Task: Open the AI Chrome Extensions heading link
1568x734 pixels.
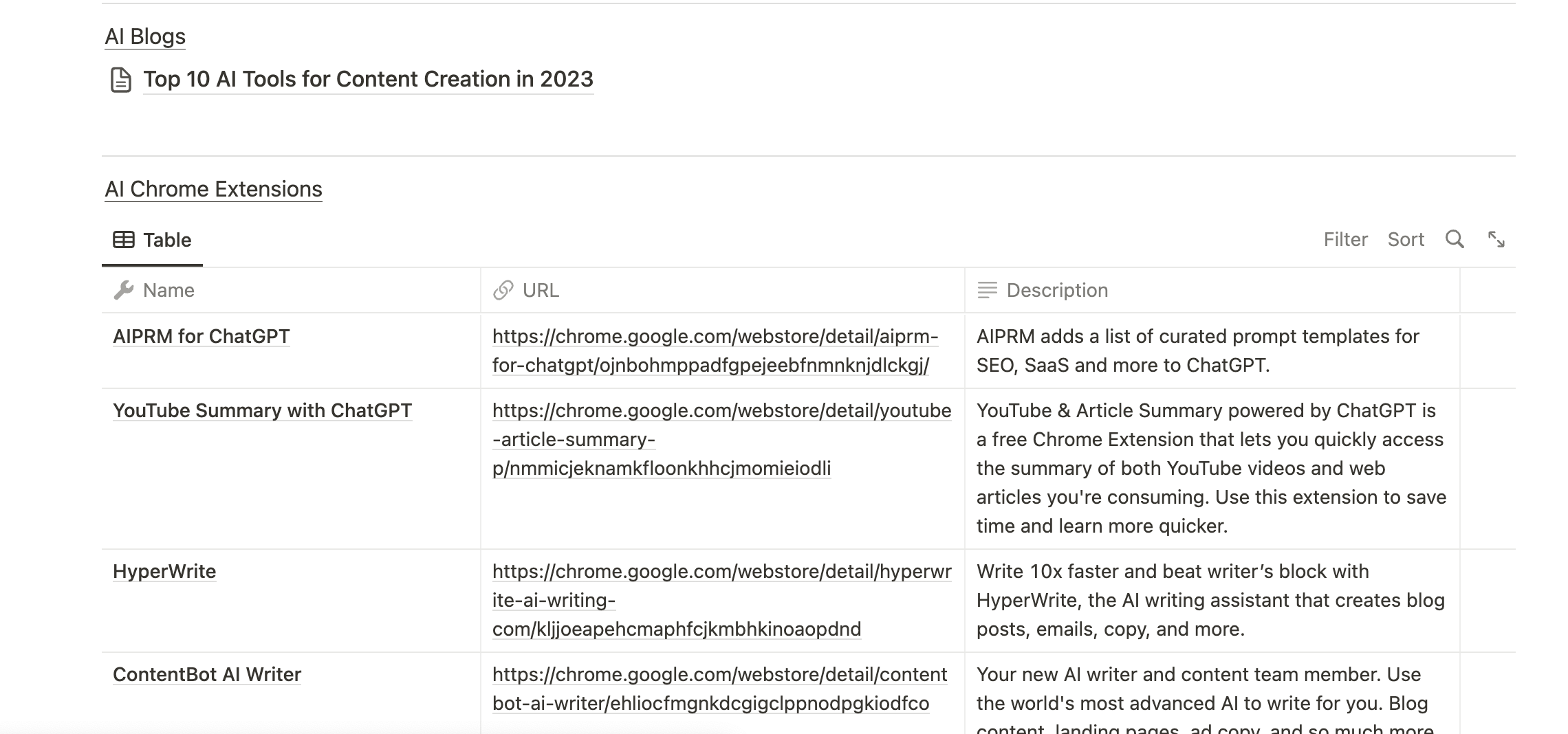Action: pos(213,189)
